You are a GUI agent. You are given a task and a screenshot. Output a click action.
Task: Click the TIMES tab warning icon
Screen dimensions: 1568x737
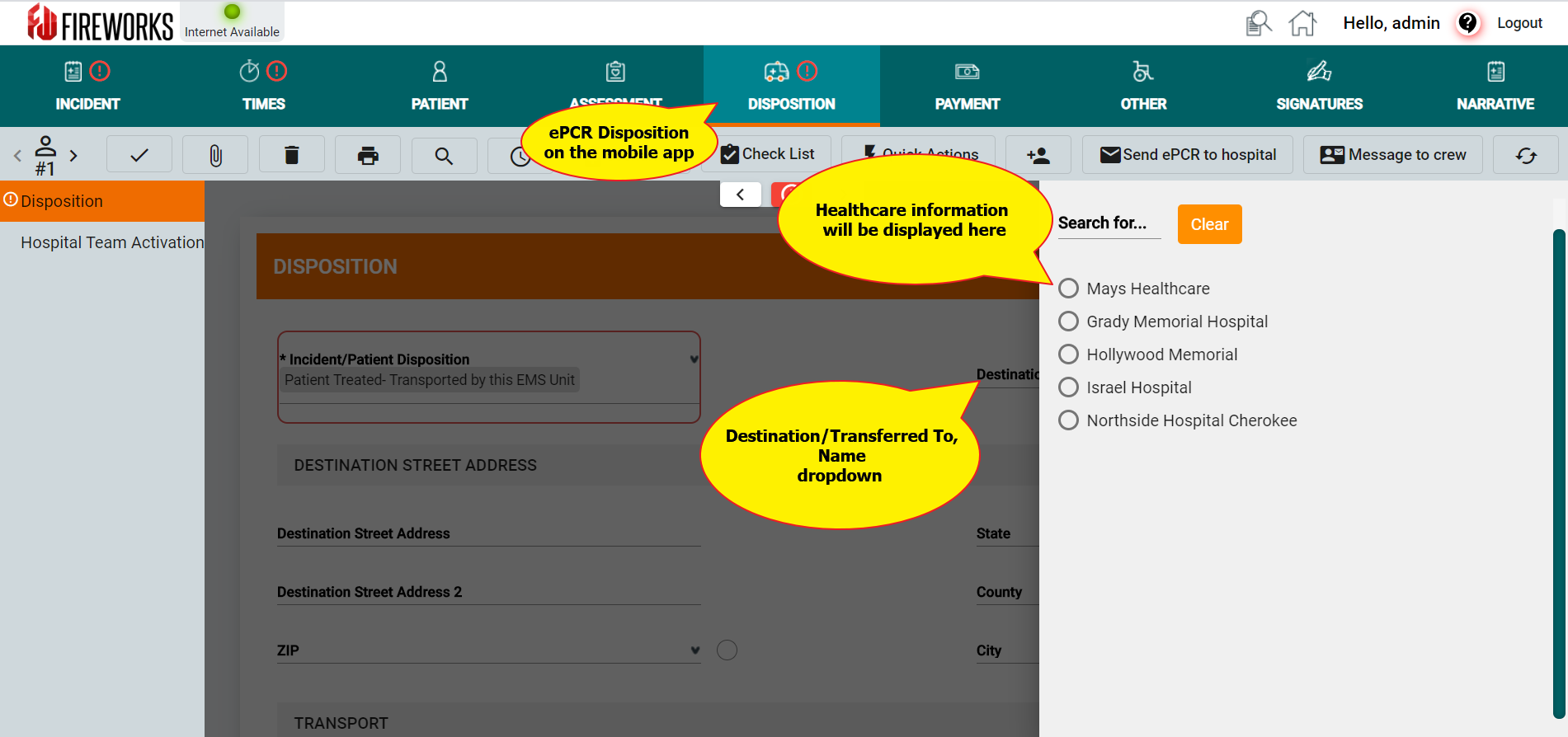(277, 72)
